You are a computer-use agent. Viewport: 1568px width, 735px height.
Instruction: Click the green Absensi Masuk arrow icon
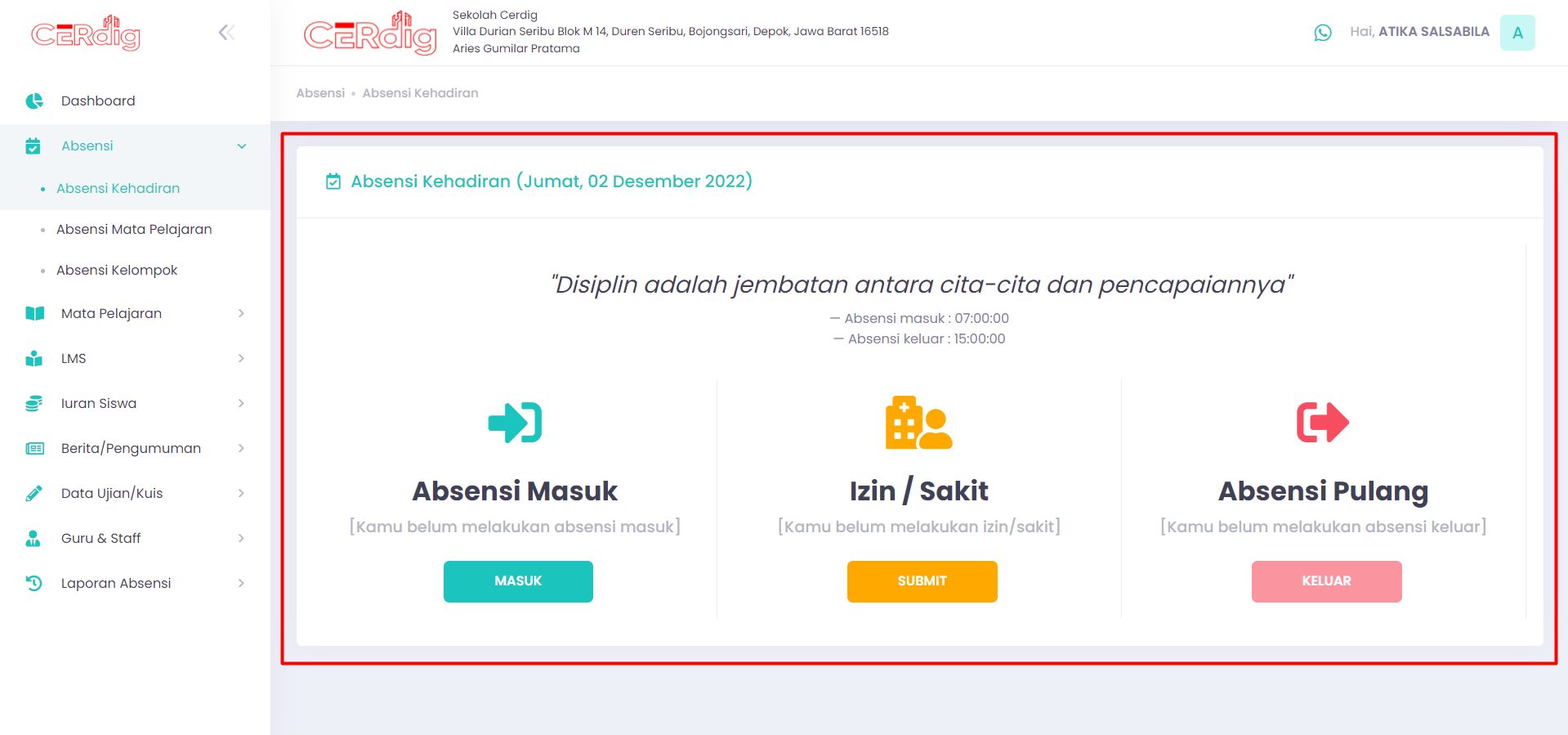(515, 423)
